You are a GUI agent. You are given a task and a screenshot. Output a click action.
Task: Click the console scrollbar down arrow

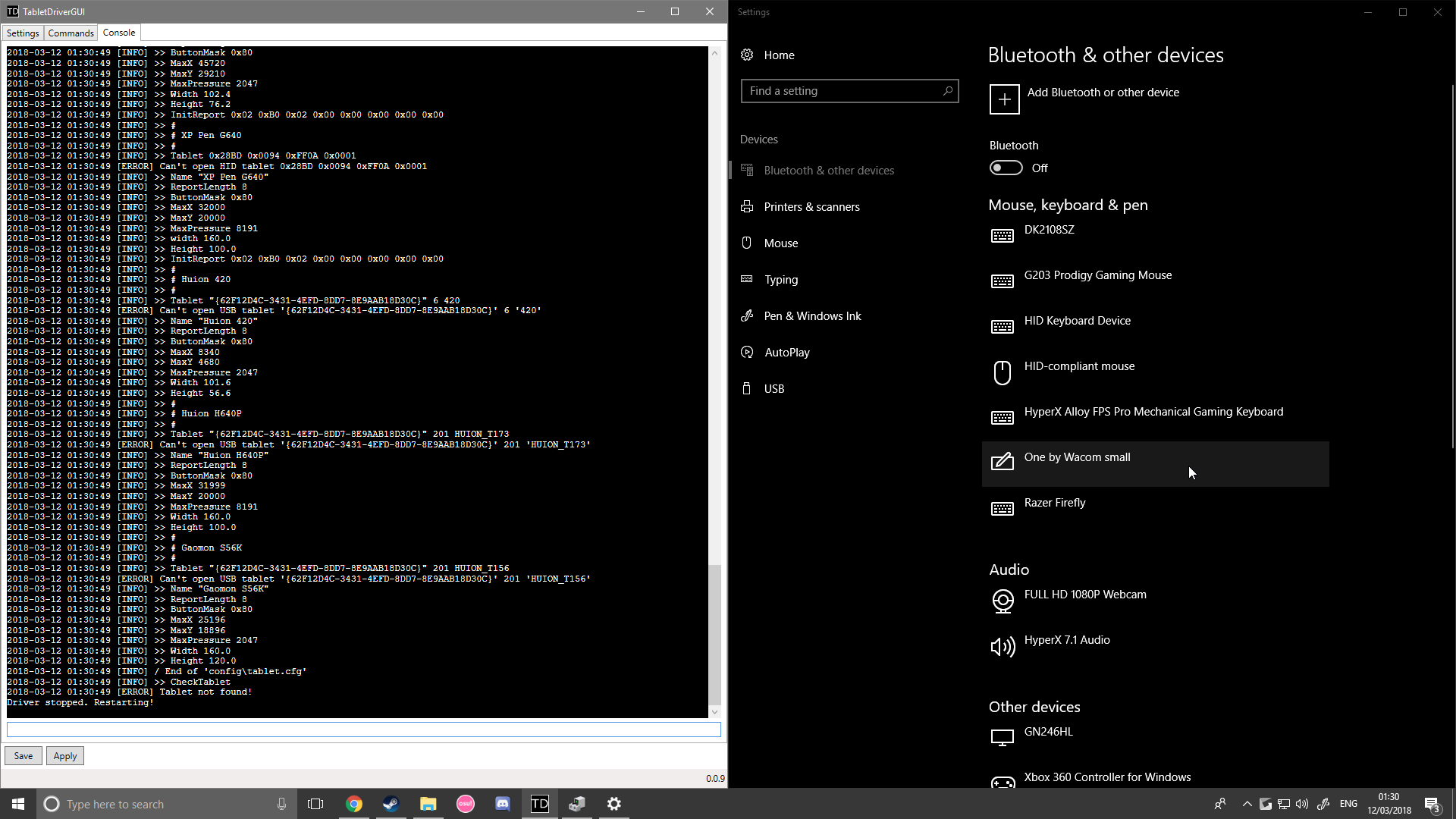point(714,712)
